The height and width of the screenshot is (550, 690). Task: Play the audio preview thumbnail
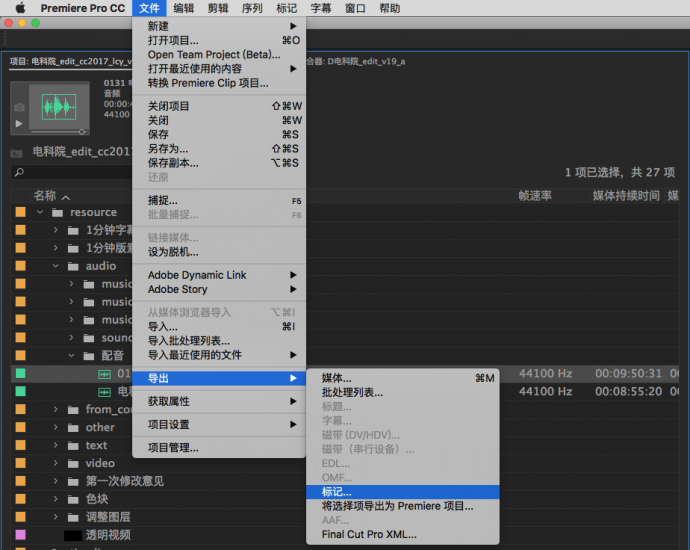19,124
